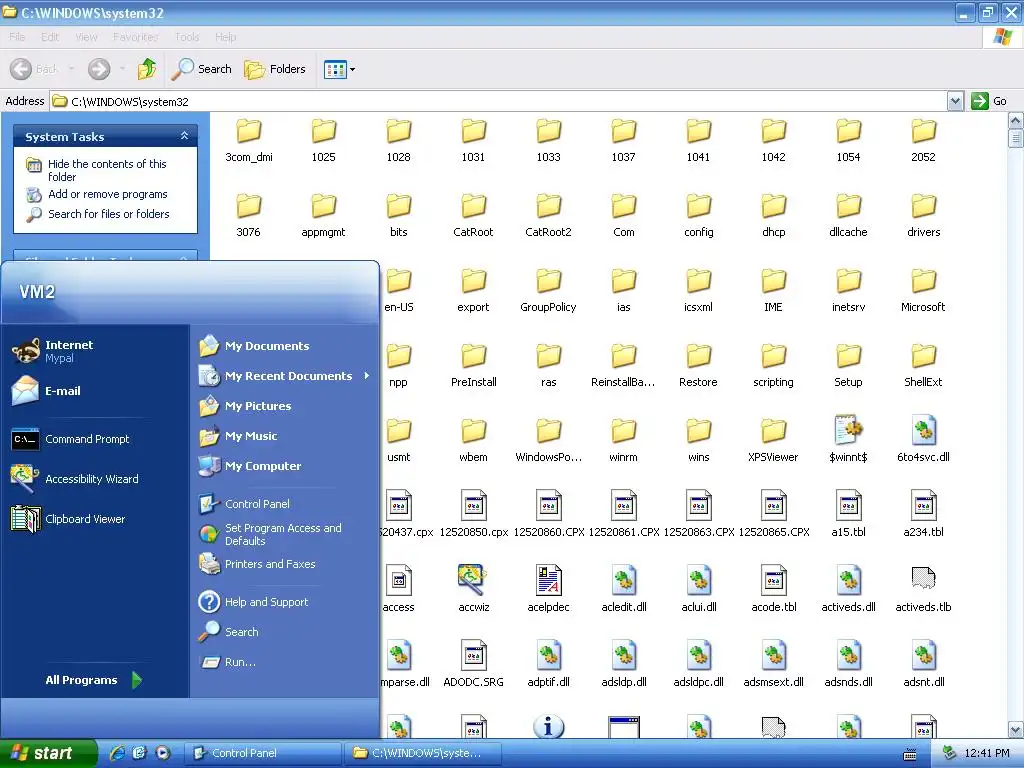Screen dimensions: 1024x768
Task: Click the file list scroll up arrow
Action: click(1016, 121)
